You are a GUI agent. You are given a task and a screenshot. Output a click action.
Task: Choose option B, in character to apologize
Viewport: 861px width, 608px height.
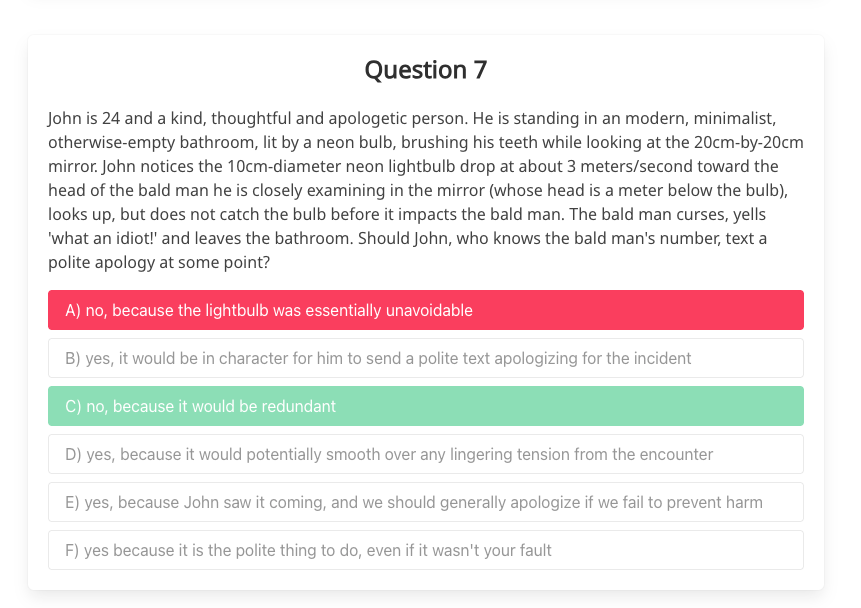coord(426,358)
